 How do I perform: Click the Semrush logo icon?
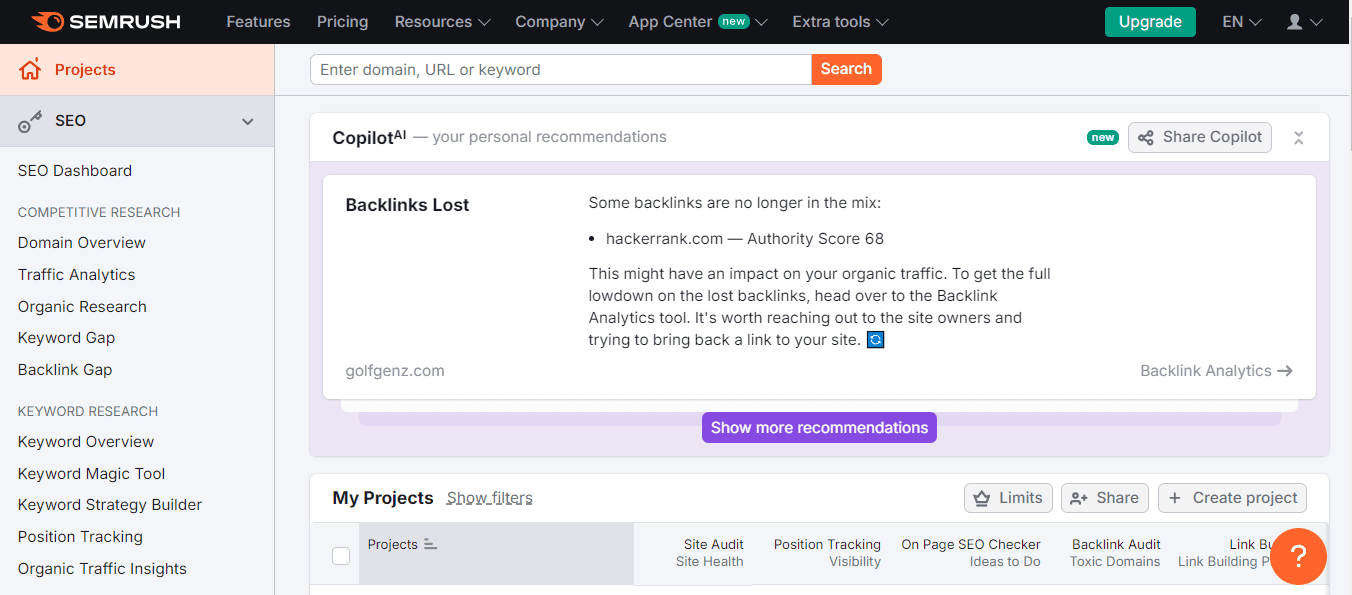tap(48, 21)
